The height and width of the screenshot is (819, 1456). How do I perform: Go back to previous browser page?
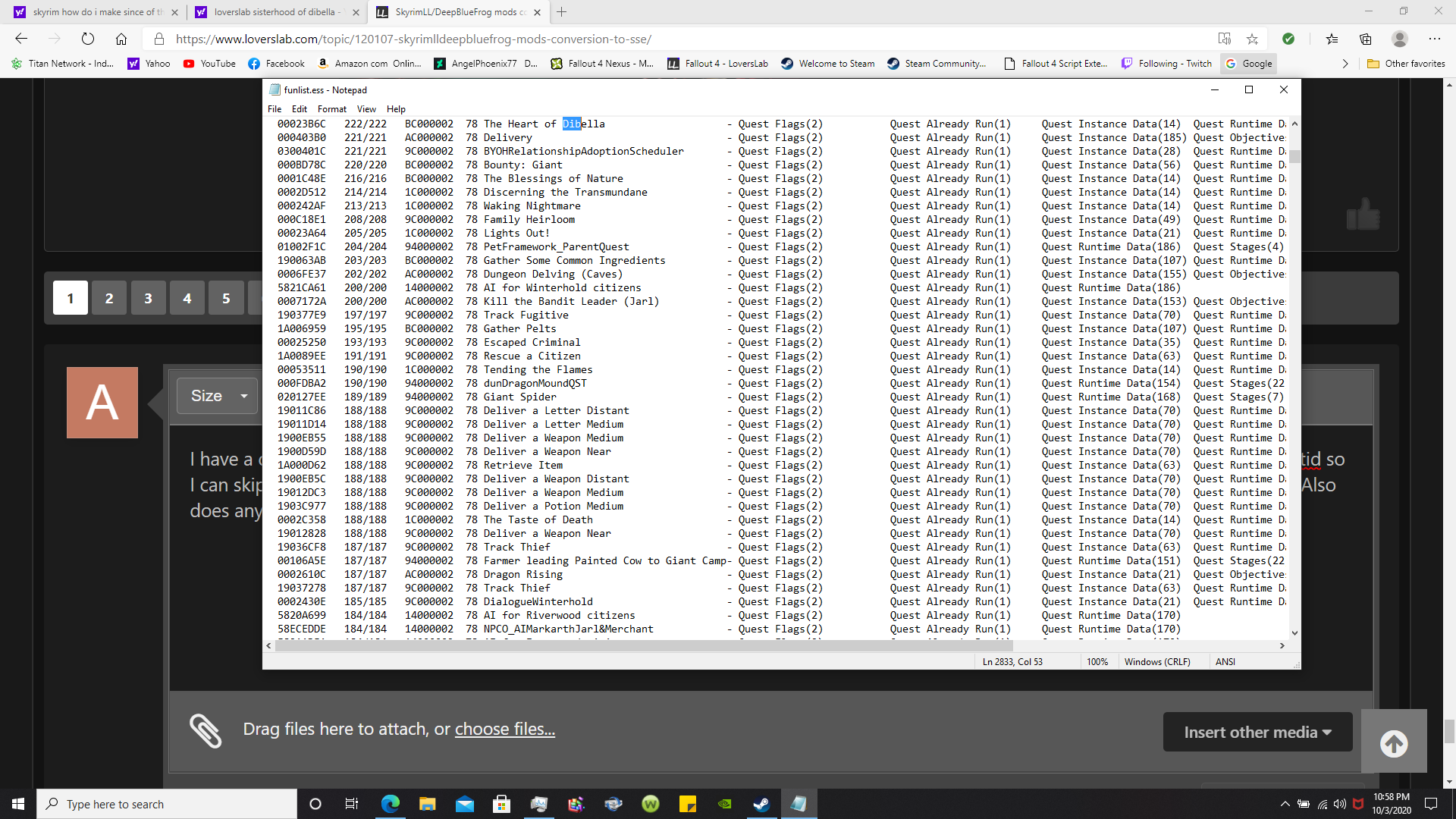pyautogui.click(x=21, y=39)
